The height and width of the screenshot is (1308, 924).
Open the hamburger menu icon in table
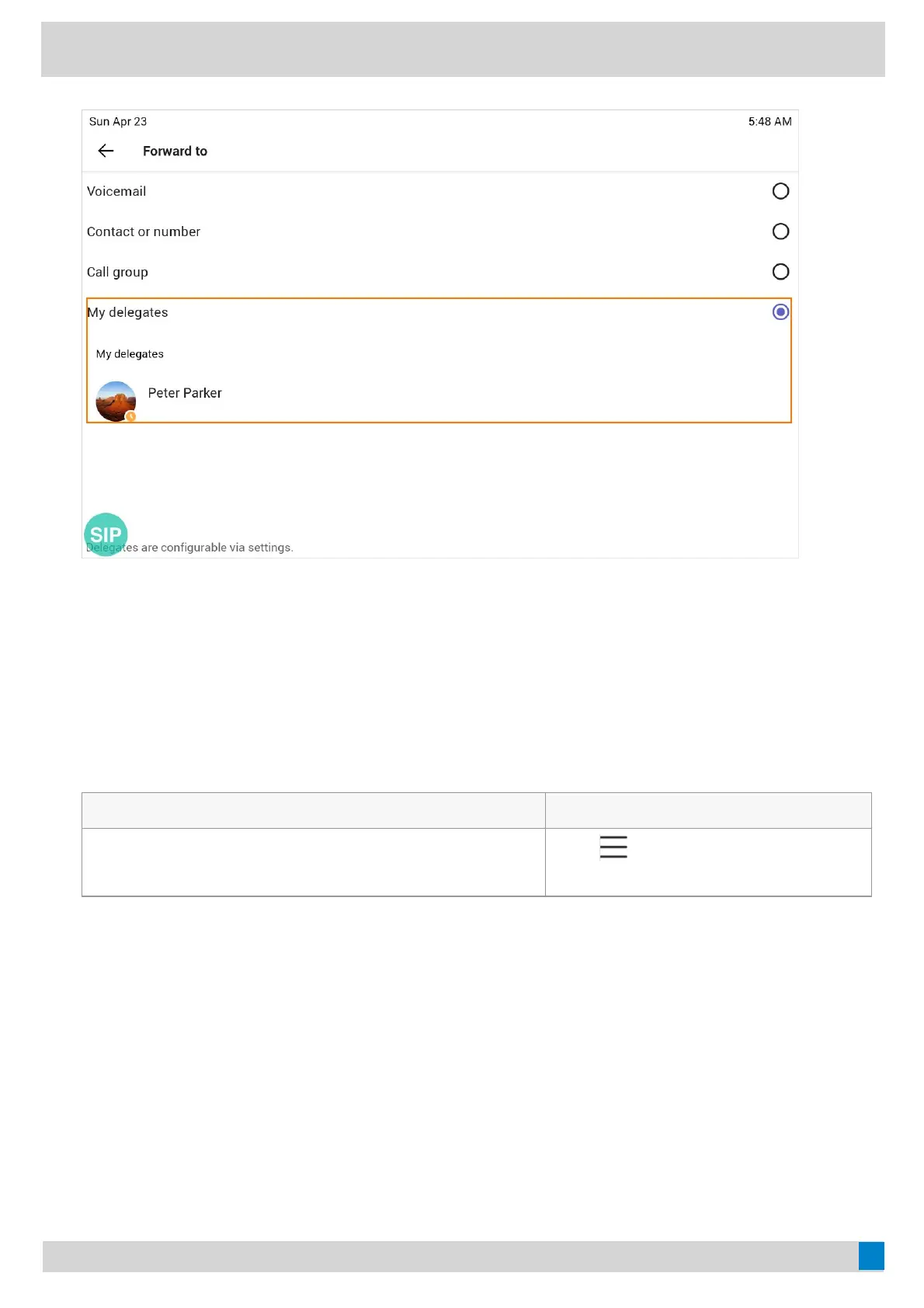(613, 847)
